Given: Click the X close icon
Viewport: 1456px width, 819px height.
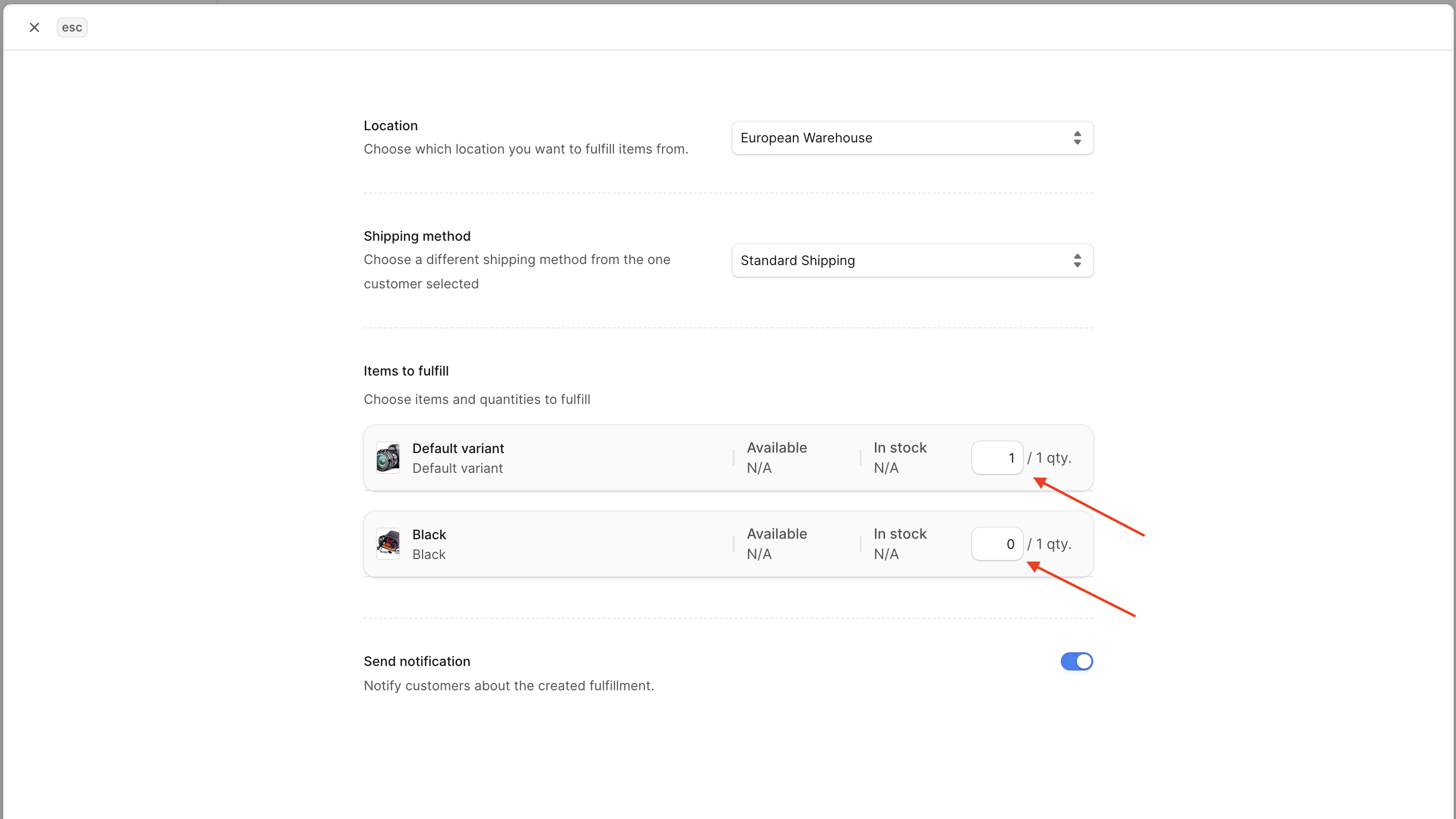Looking at the screenshot, I should (x=34, y=27).
